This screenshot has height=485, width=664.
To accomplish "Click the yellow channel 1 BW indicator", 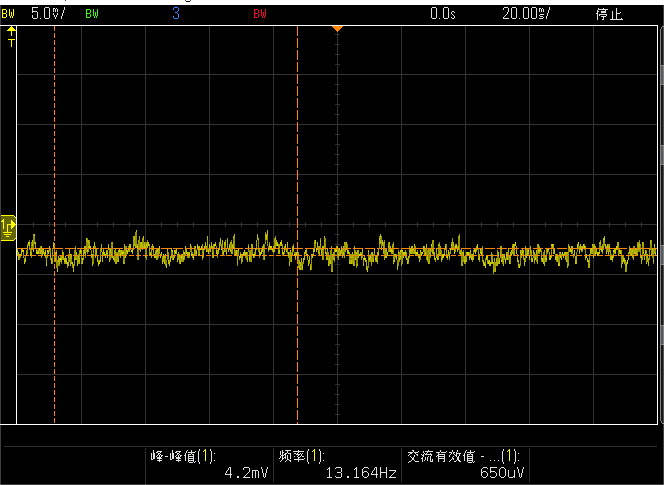I will (9, 14).
